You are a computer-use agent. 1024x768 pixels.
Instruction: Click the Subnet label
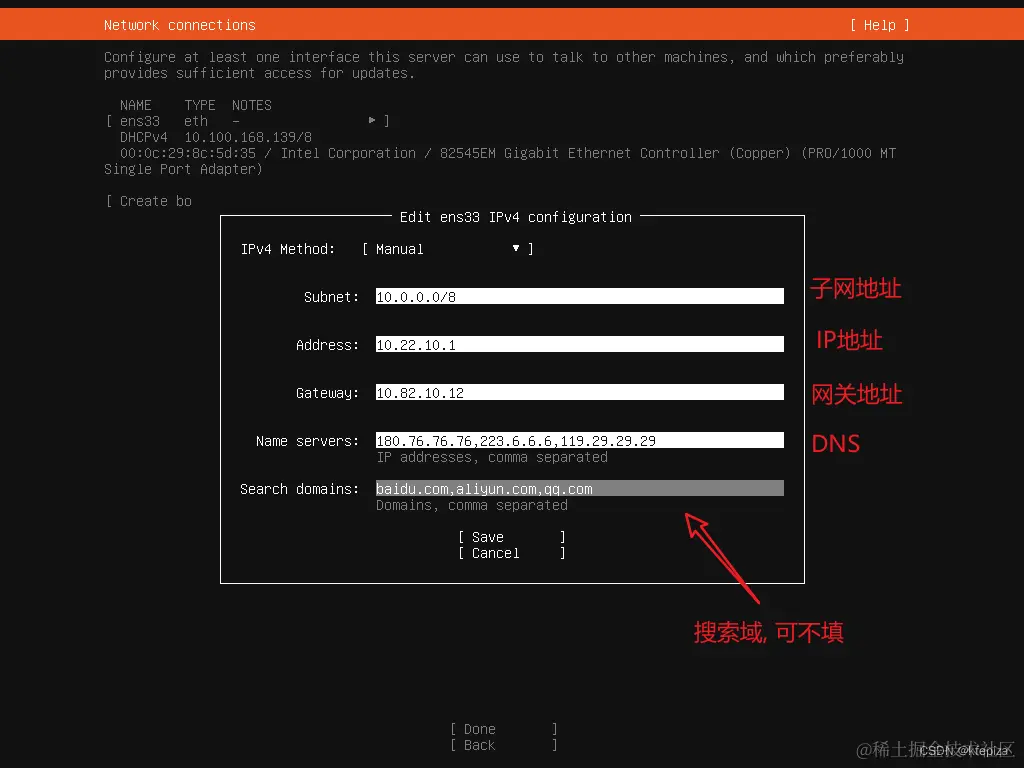pyautogui.click(x=332, y=296)
